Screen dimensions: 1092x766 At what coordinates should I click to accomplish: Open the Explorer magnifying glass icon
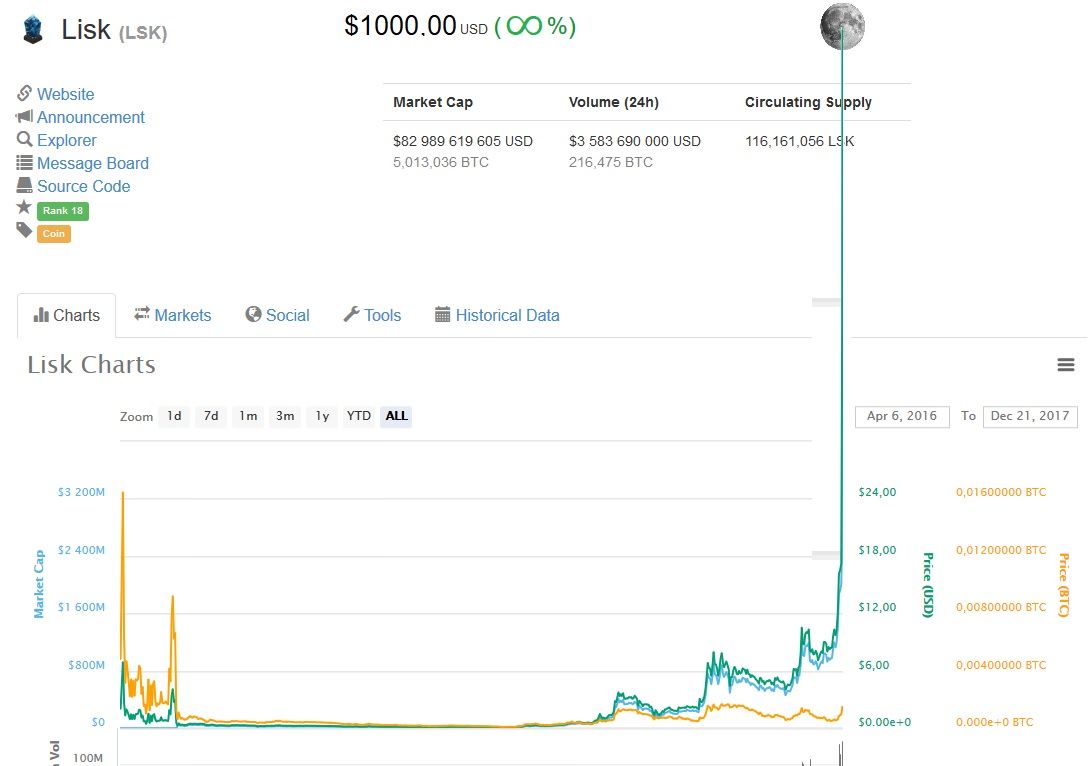(24, 140)
